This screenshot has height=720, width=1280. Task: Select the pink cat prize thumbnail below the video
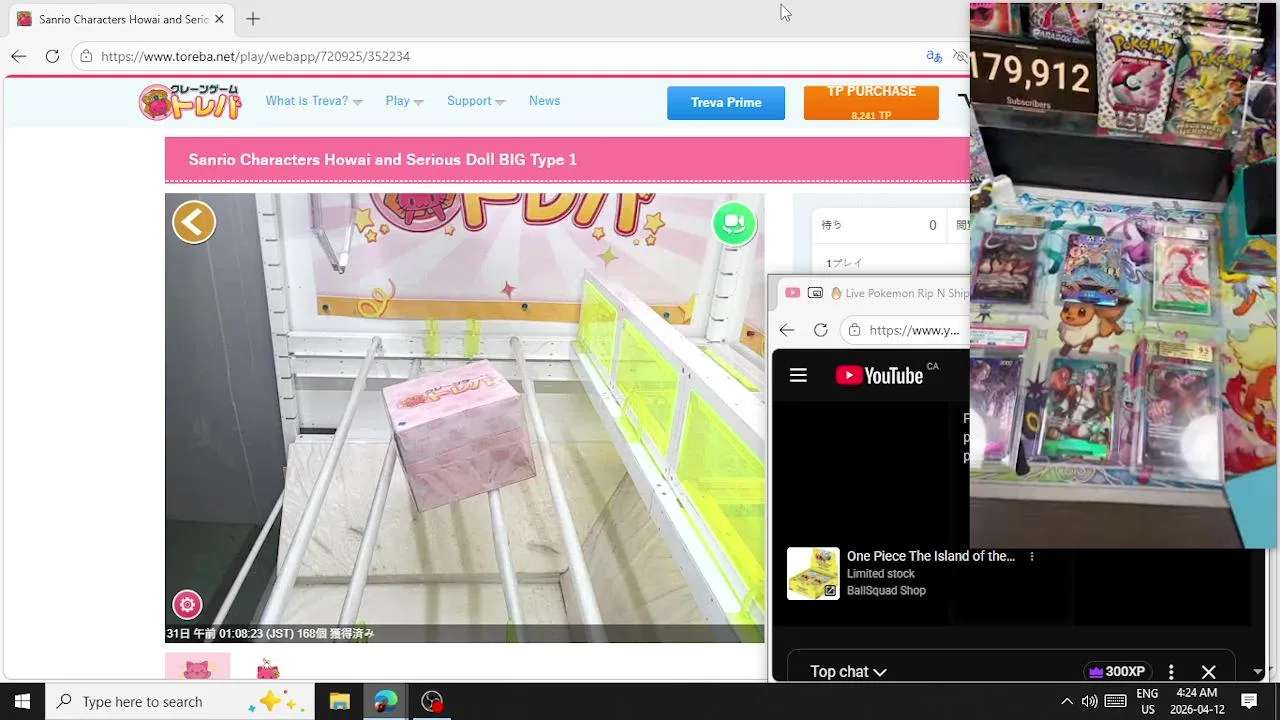click(x=197, y=667)
